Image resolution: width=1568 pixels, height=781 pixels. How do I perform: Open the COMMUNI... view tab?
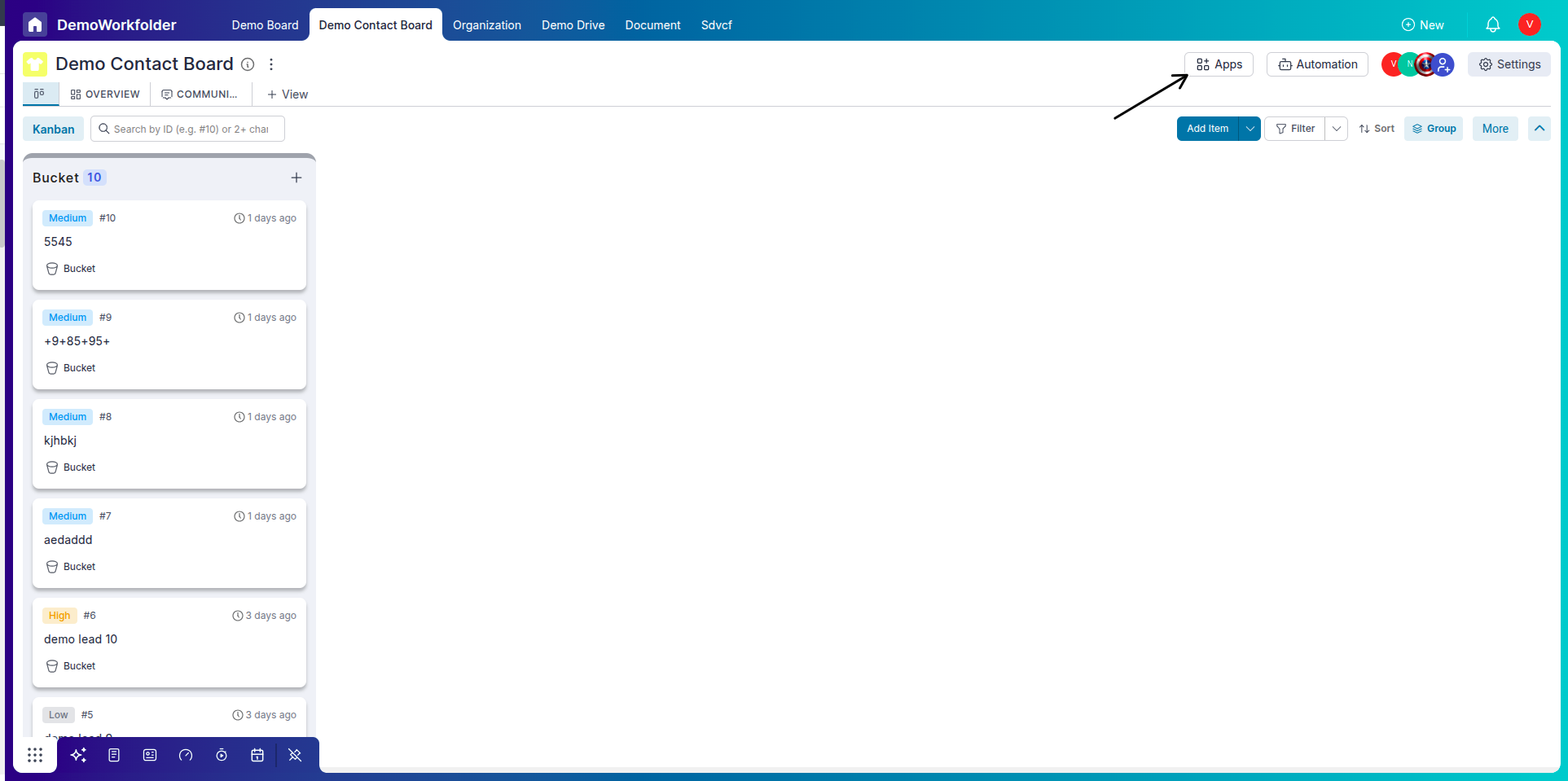click(200, 94)
